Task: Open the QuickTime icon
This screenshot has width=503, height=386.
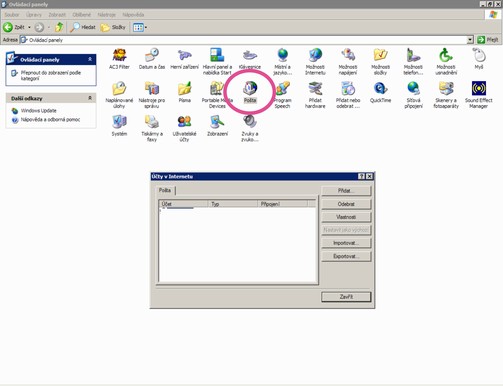Action: coord(380,92)
